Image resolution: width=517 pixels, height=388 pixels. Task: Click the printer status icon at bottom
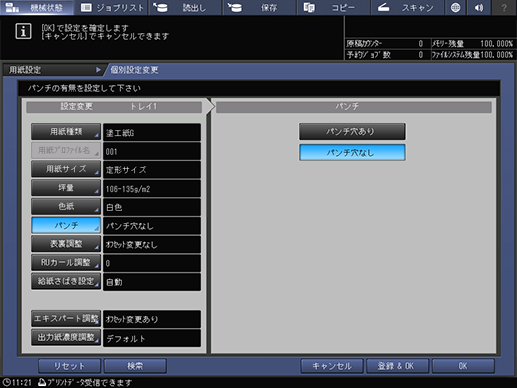tap(42, 382)
